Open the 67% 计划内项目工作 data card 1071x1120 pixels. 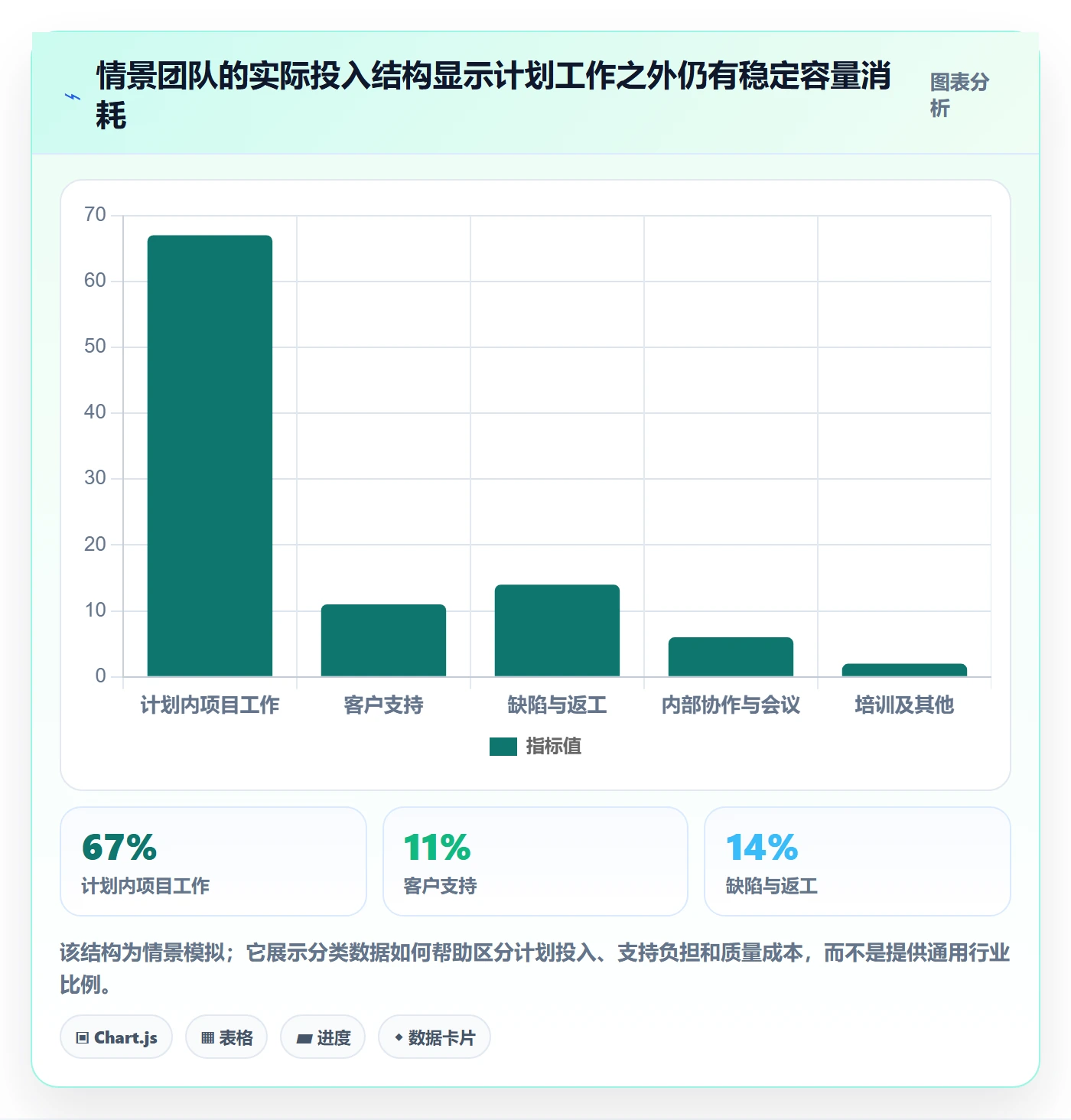click(x=213, y=861)
